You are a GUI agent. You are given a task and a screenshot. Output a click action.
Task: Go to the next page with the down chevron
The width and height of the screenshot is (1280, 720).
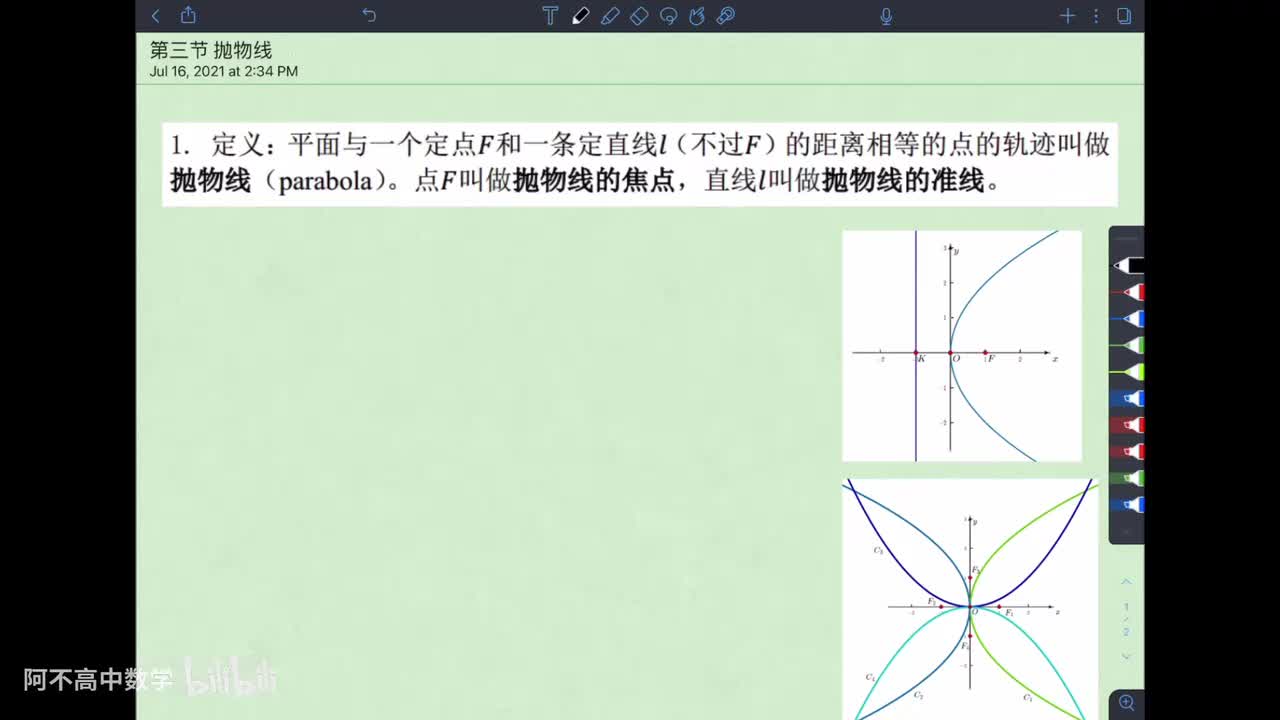pyautogui.click(x=1126, y=656)
